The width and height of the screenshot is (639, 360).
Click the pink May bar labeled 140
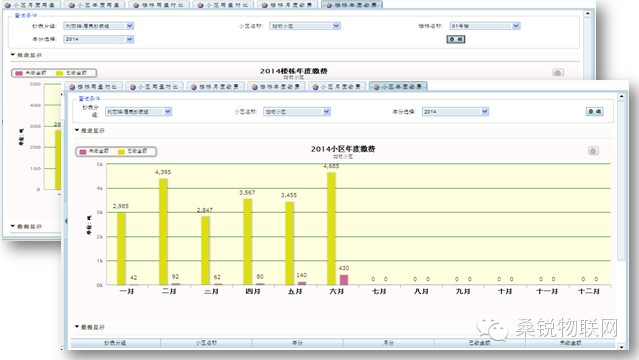point(302,283)
